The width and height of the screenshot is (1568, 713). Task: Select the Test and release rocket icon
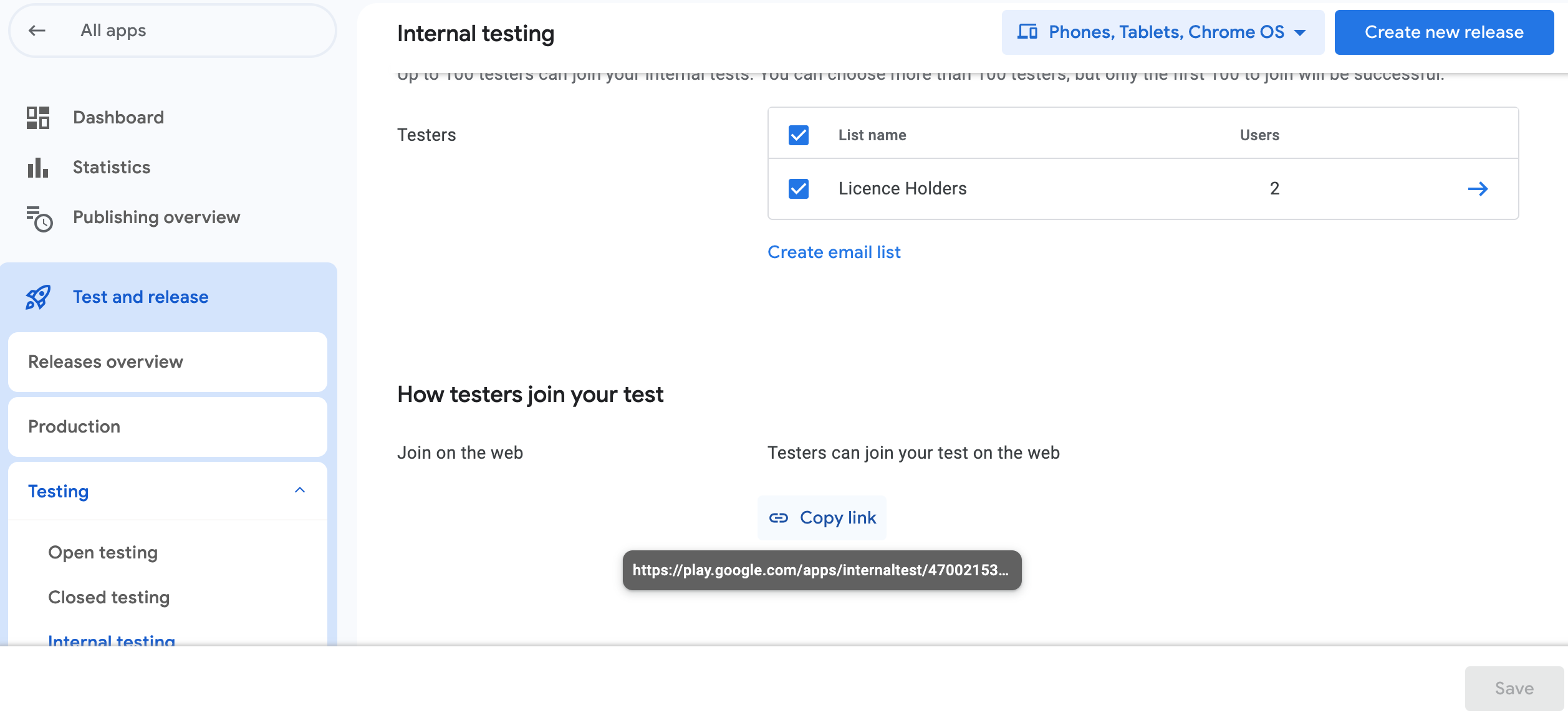pos(38,297)
